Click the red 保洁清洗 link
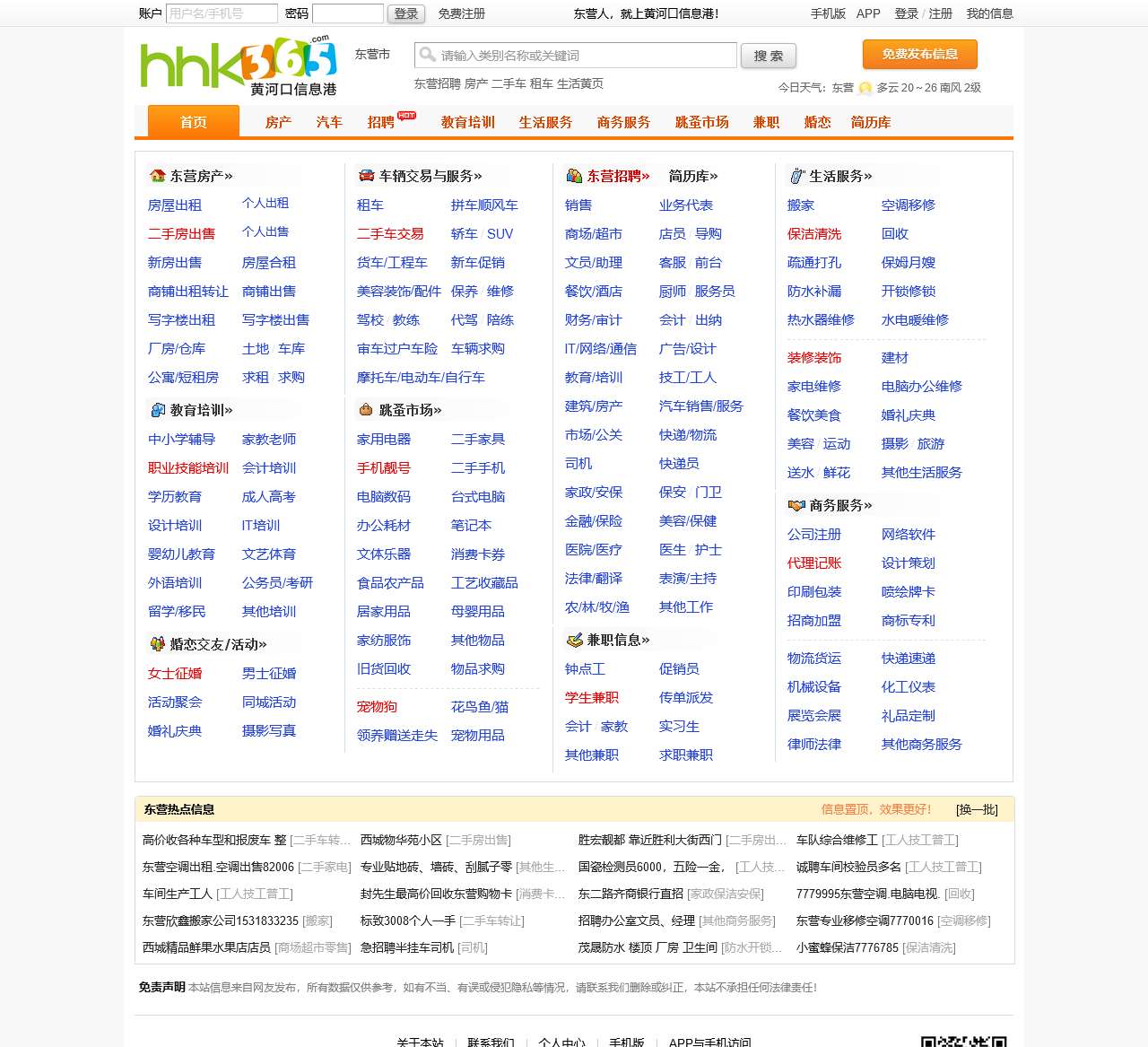This screenshot has width=1148, height=1047. click(x=814, y=234)
